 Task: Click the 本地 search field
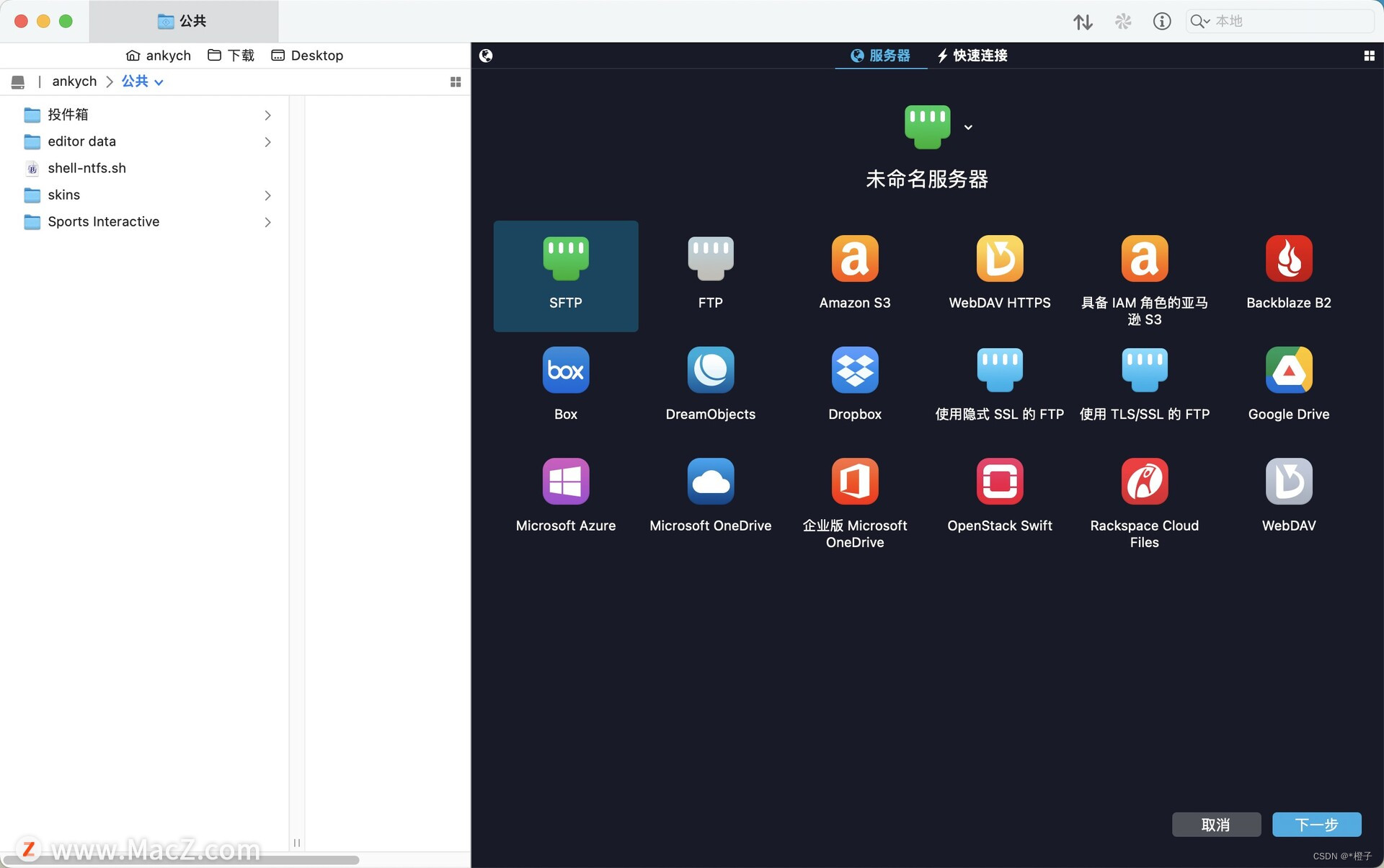click(1279, 22)
